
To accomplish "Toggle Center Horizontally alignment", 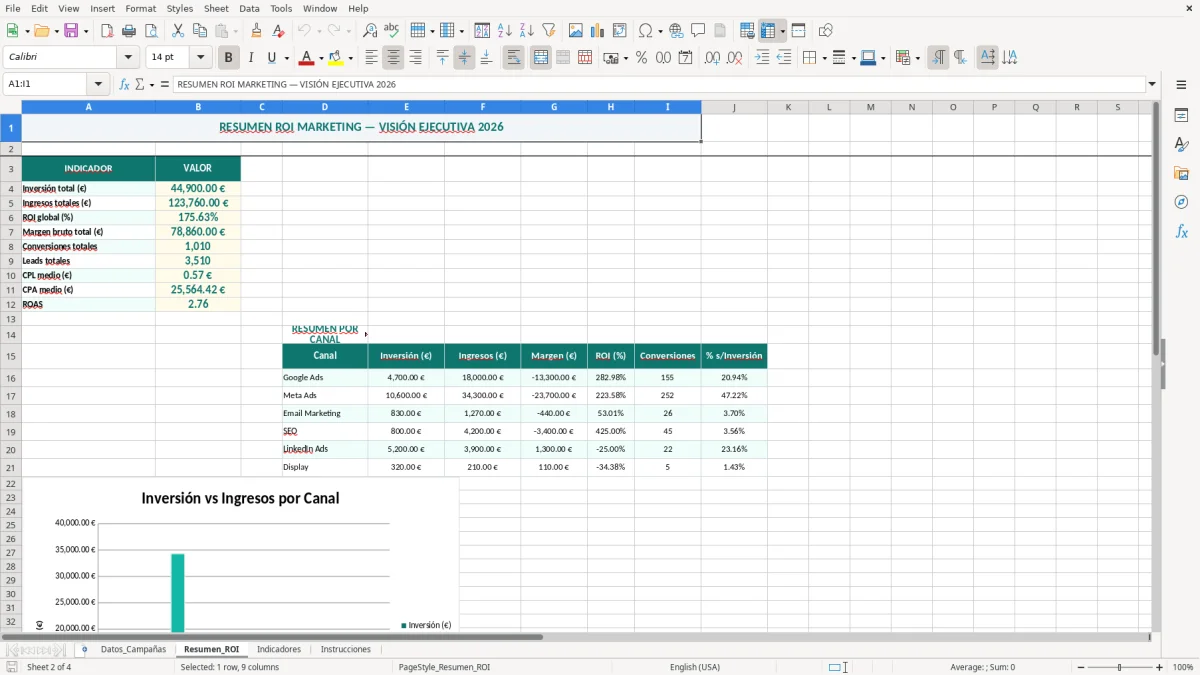I will (x=393, y=58).
